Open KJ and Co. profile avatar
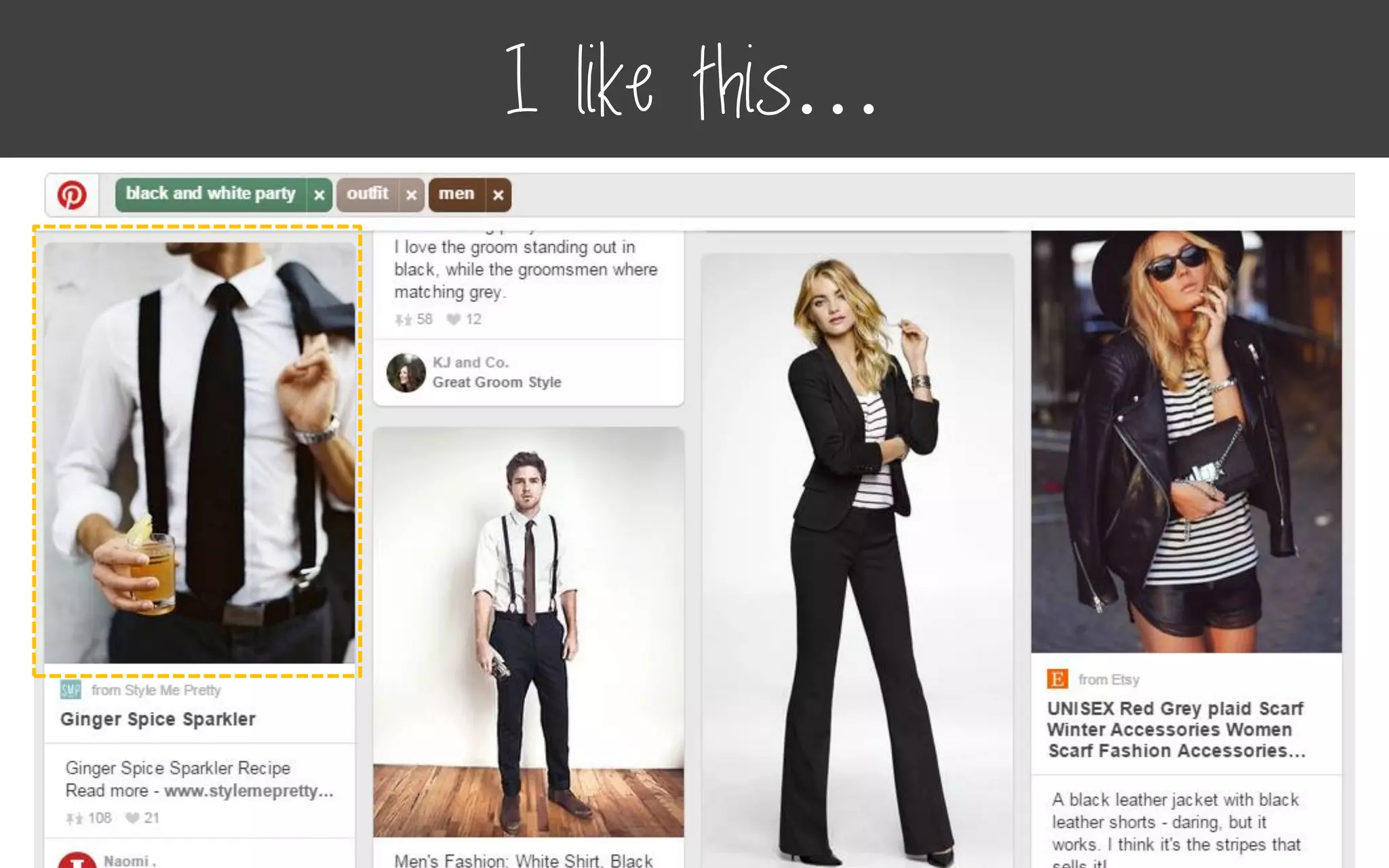 click(x=406, y=372)
